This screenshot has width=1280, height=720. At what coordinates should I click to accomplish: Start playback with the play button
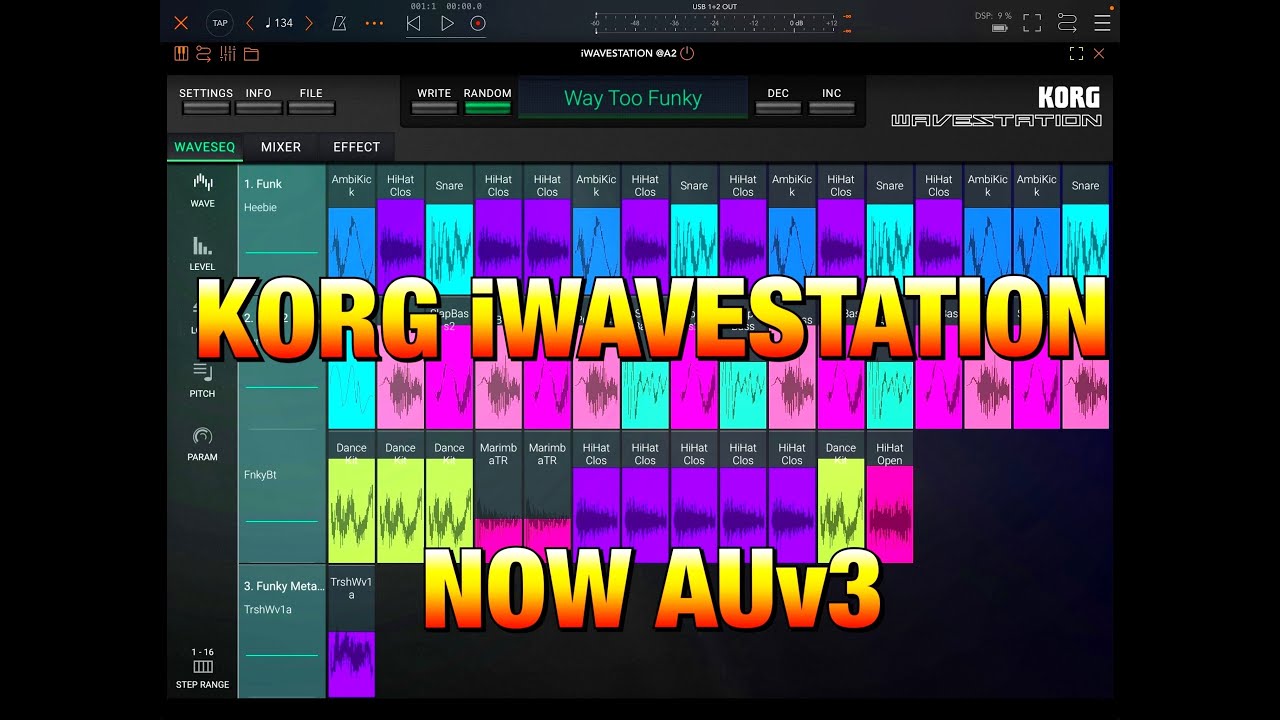click(447, 23)
